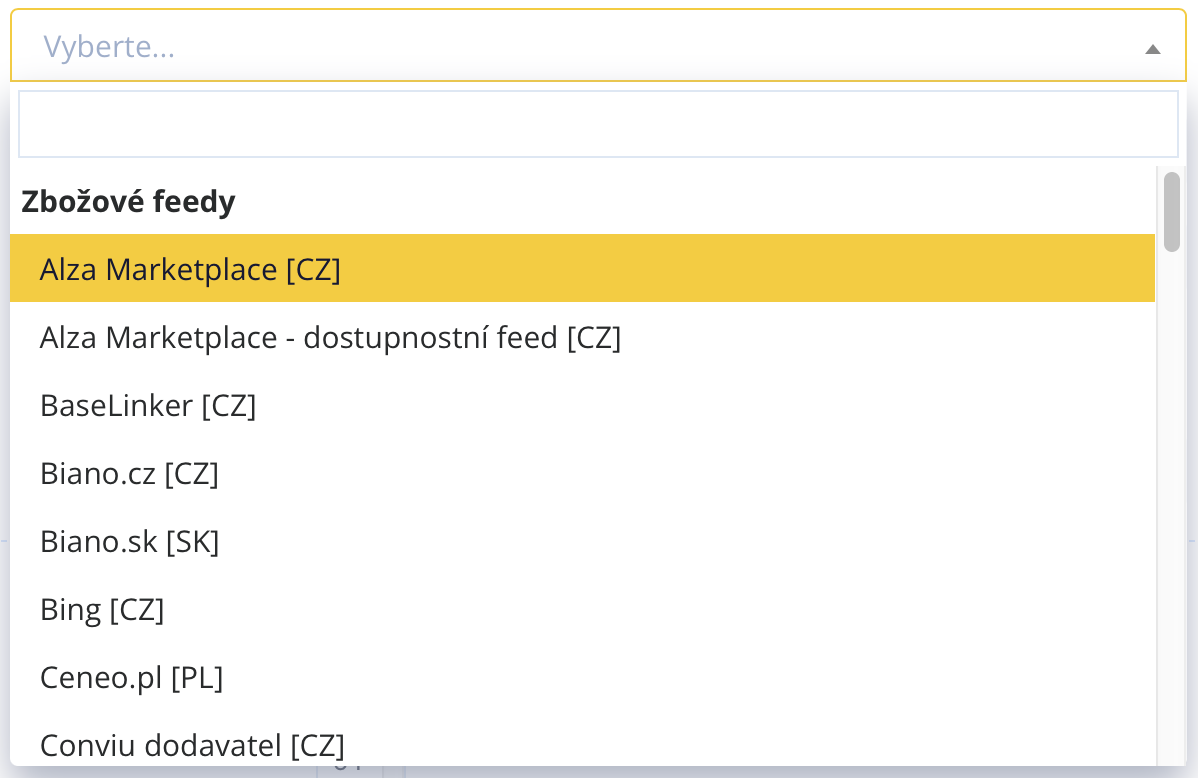Select Alza Marketplace [CZ] option
This screenshot has width=1198, height=778.
pos(190,269)
